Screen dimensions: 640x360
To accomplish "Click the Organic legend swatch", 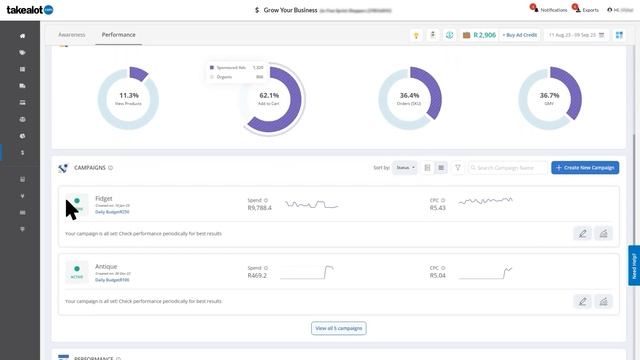I will (211, 77).
